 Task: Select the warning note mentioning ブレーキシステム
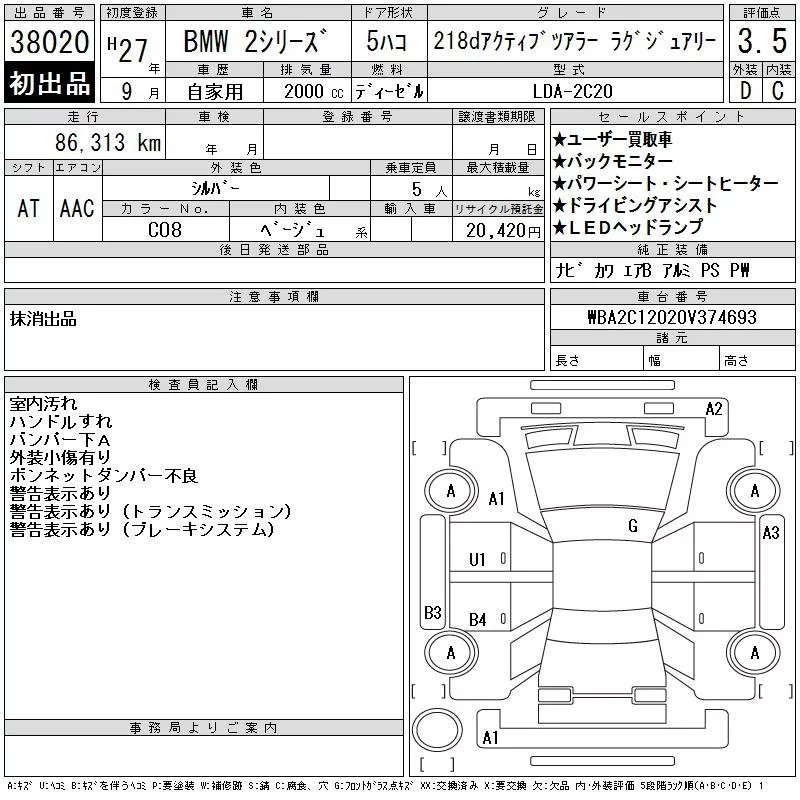142,530
